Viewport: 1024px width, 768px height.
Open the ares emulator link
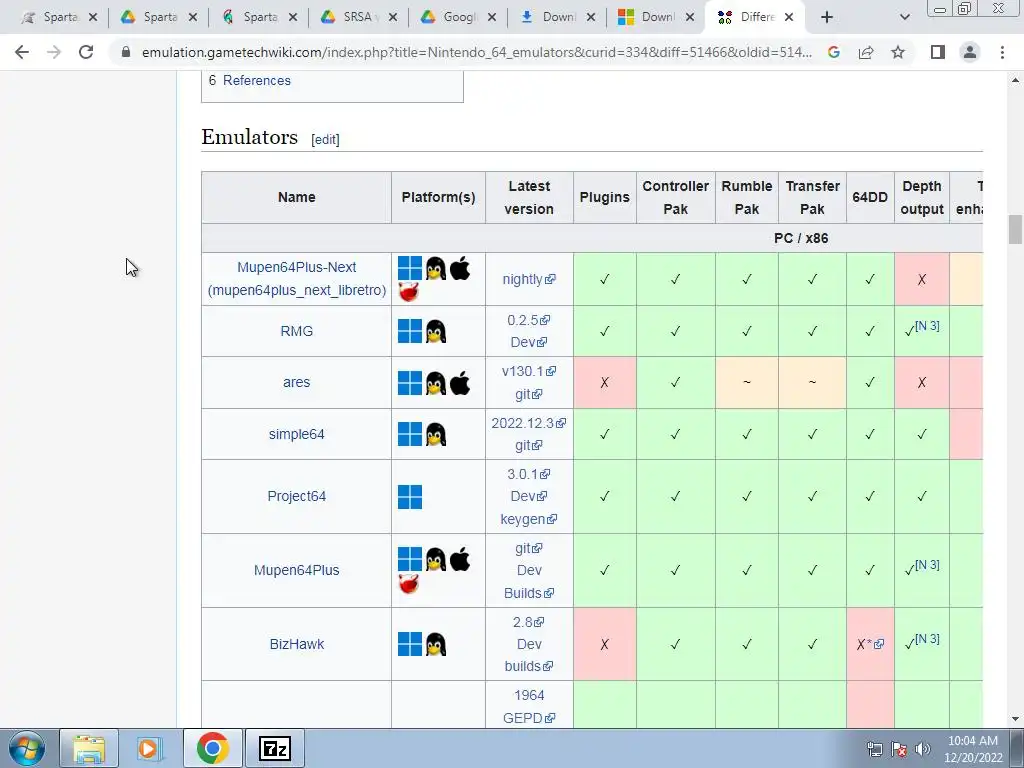pos(296,383)
